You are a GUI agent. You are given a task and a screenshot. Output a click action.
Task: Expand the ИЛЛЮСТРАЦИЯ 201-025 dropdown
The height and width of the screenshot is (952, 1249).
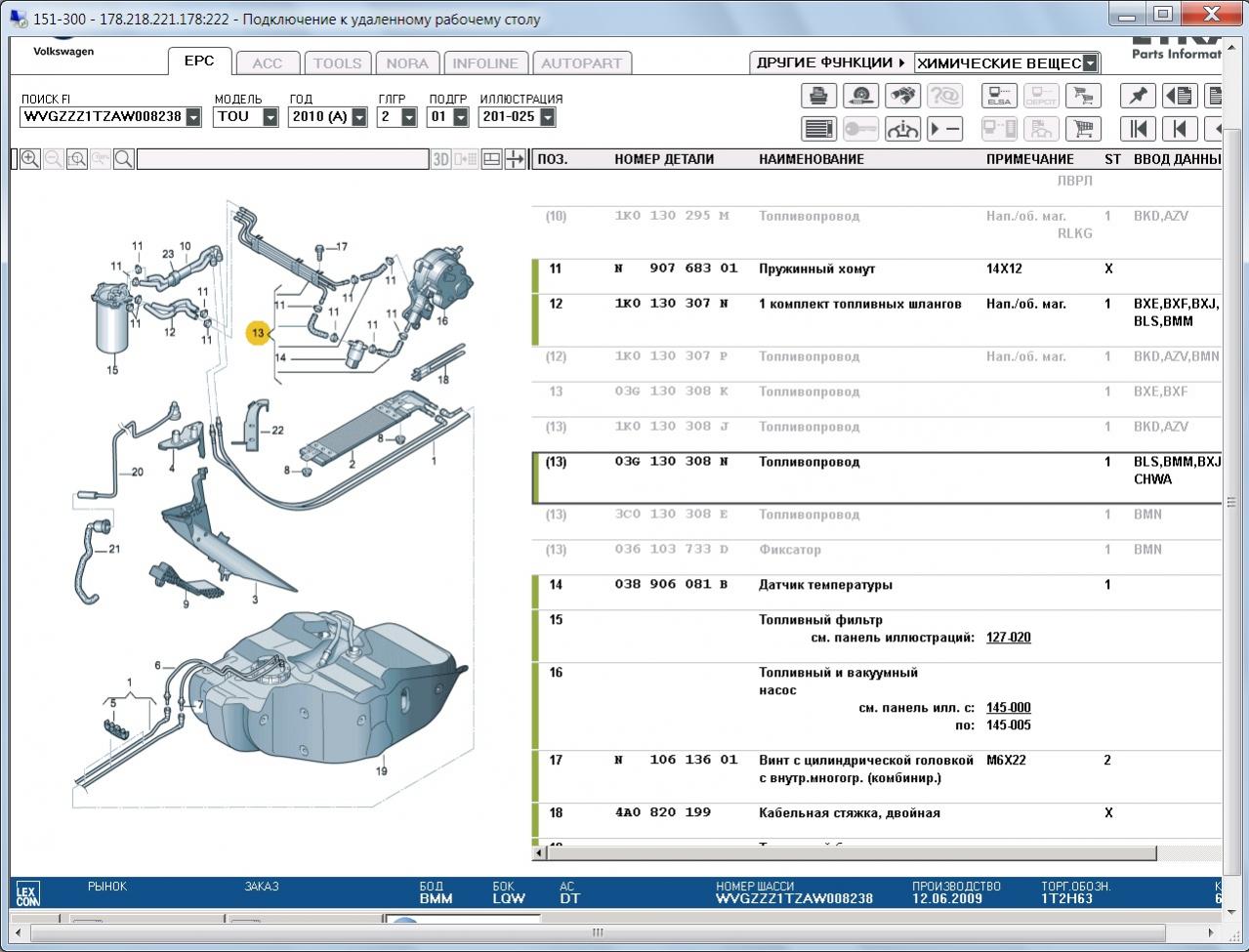coord(547,117)
